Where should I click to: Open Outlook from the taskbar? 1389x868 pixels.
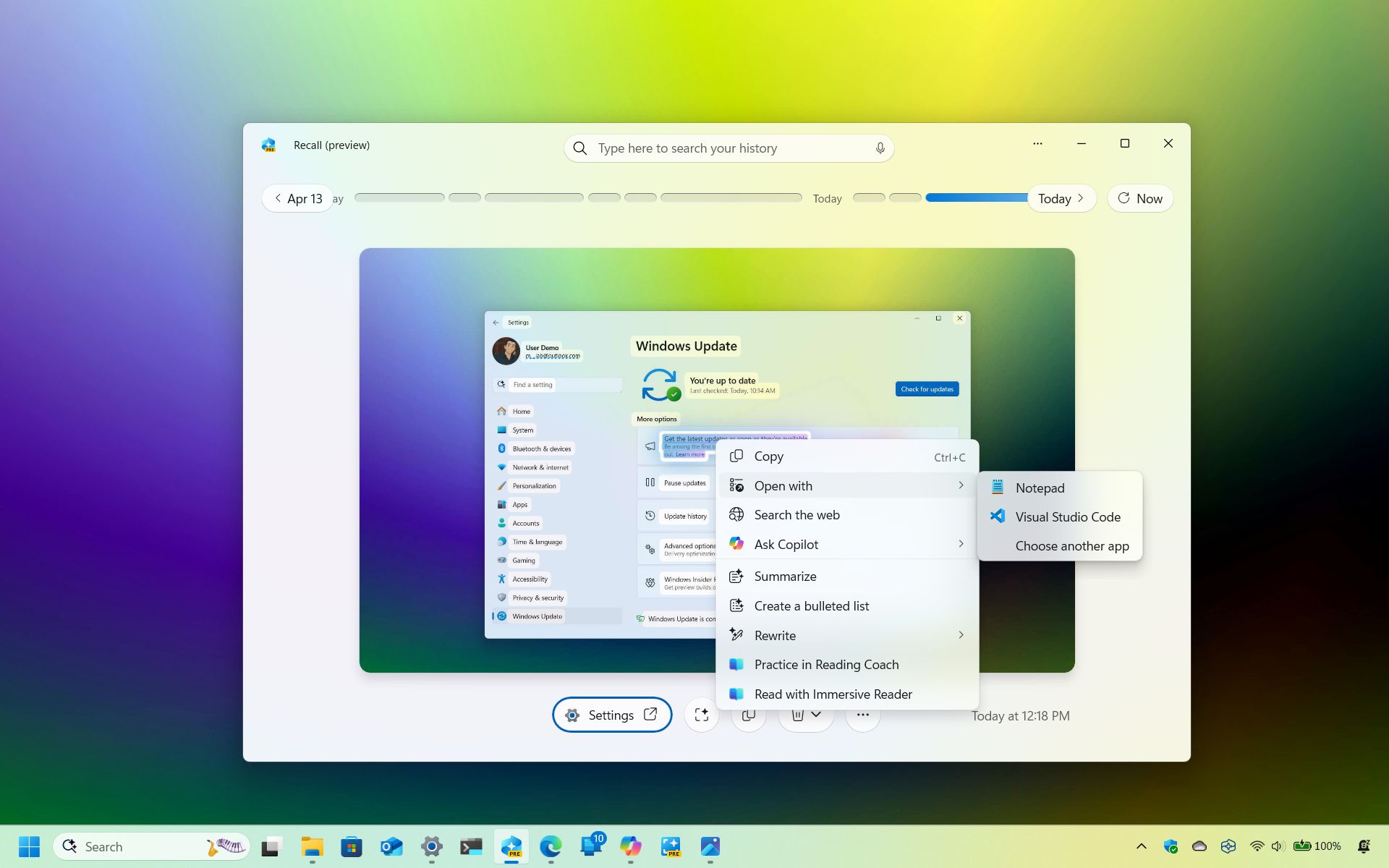tap(391, 846)
